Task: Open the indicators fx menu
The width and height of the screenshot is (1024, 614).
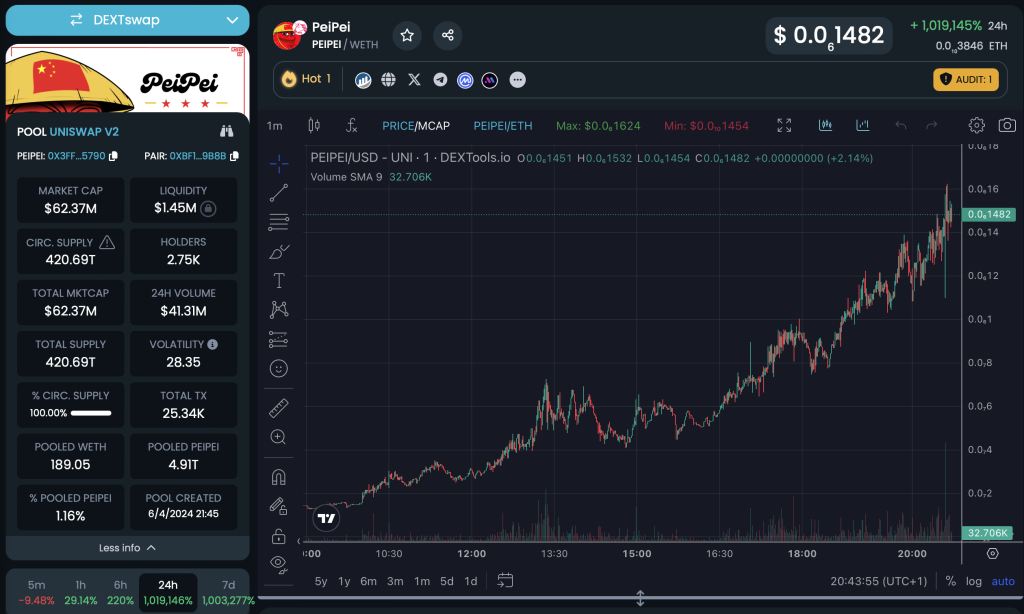Action: (x=351, y=125)
